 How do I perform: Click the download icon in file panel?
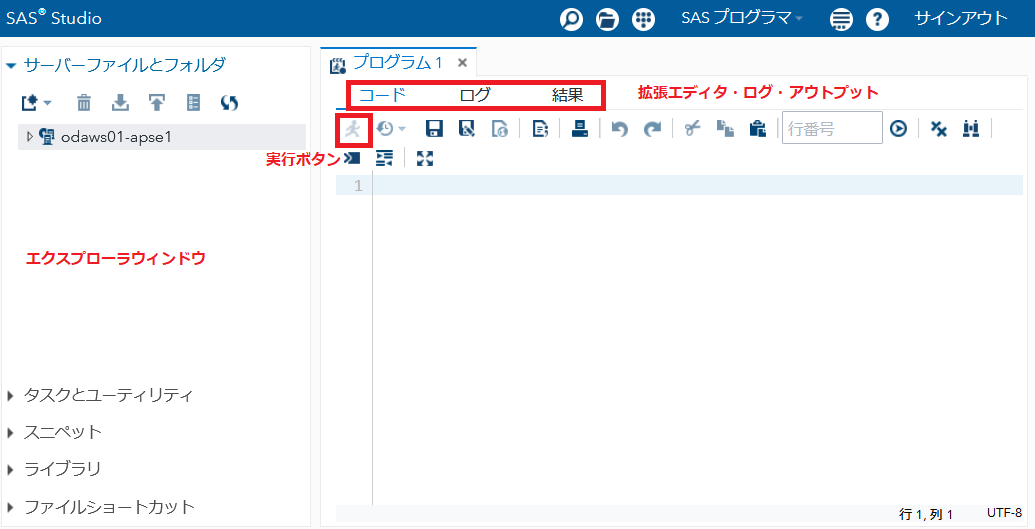(120, 103)
